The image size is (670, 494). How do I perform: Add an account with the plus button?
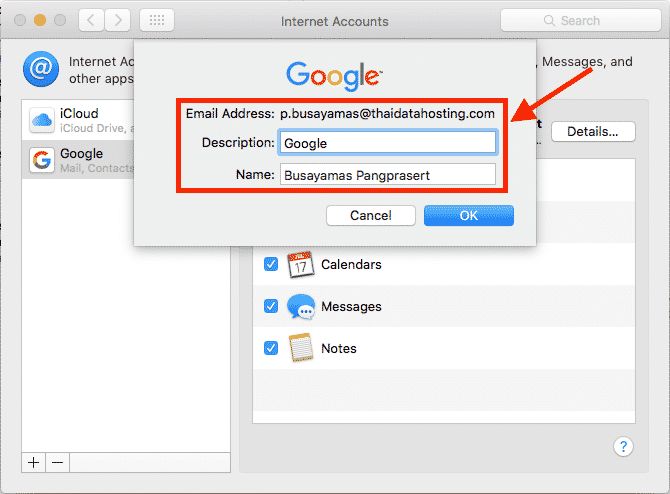pyautogui.click(x=33, y=462)
